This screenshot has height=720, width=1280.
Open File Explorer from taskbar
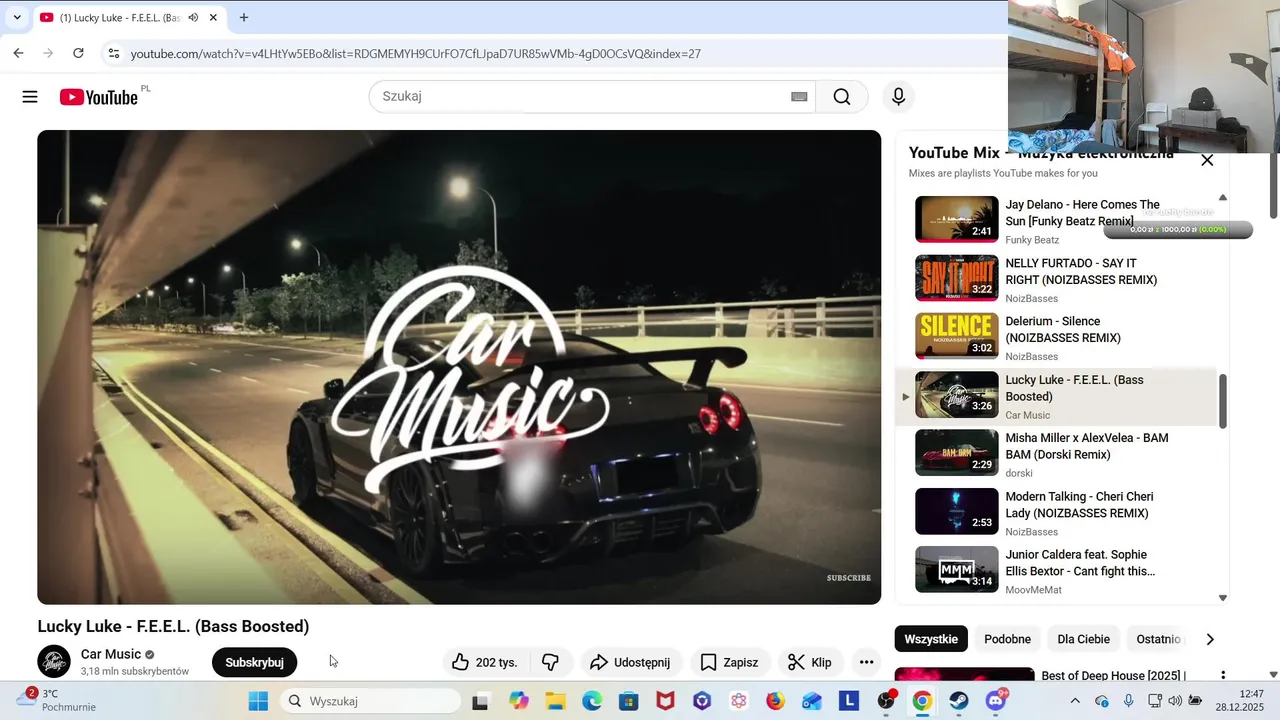tap(555, 701)
